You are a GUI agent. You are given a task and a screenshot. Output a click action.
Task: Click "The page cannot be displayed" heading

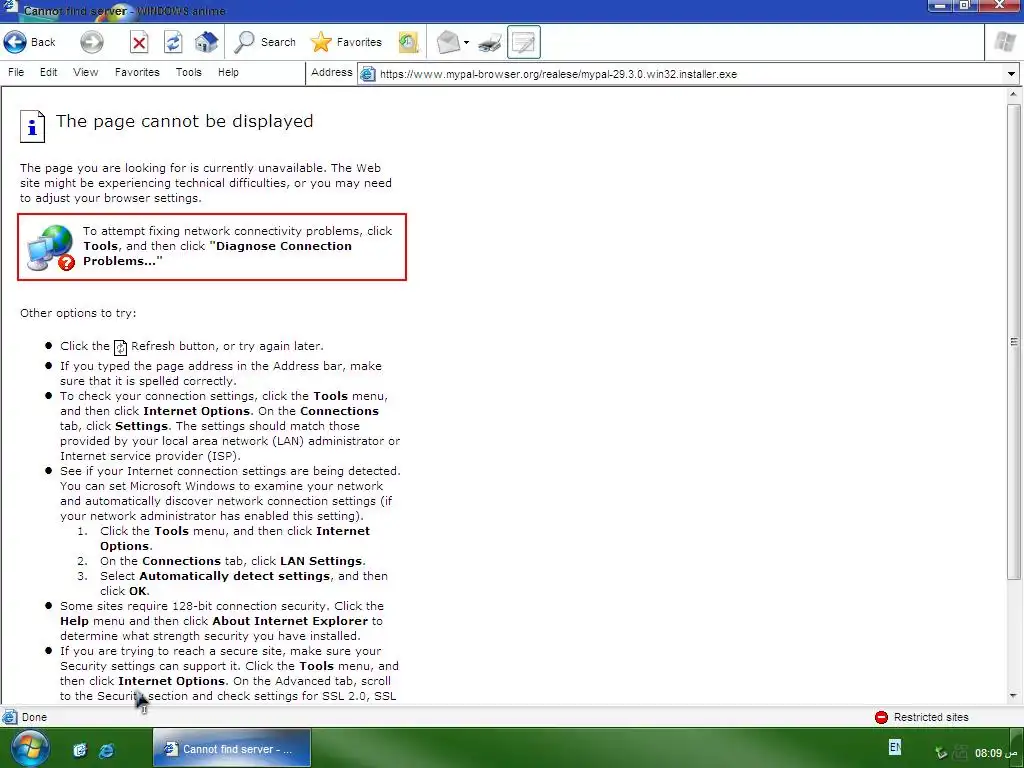pyautogui.click(x=184, y=121)
